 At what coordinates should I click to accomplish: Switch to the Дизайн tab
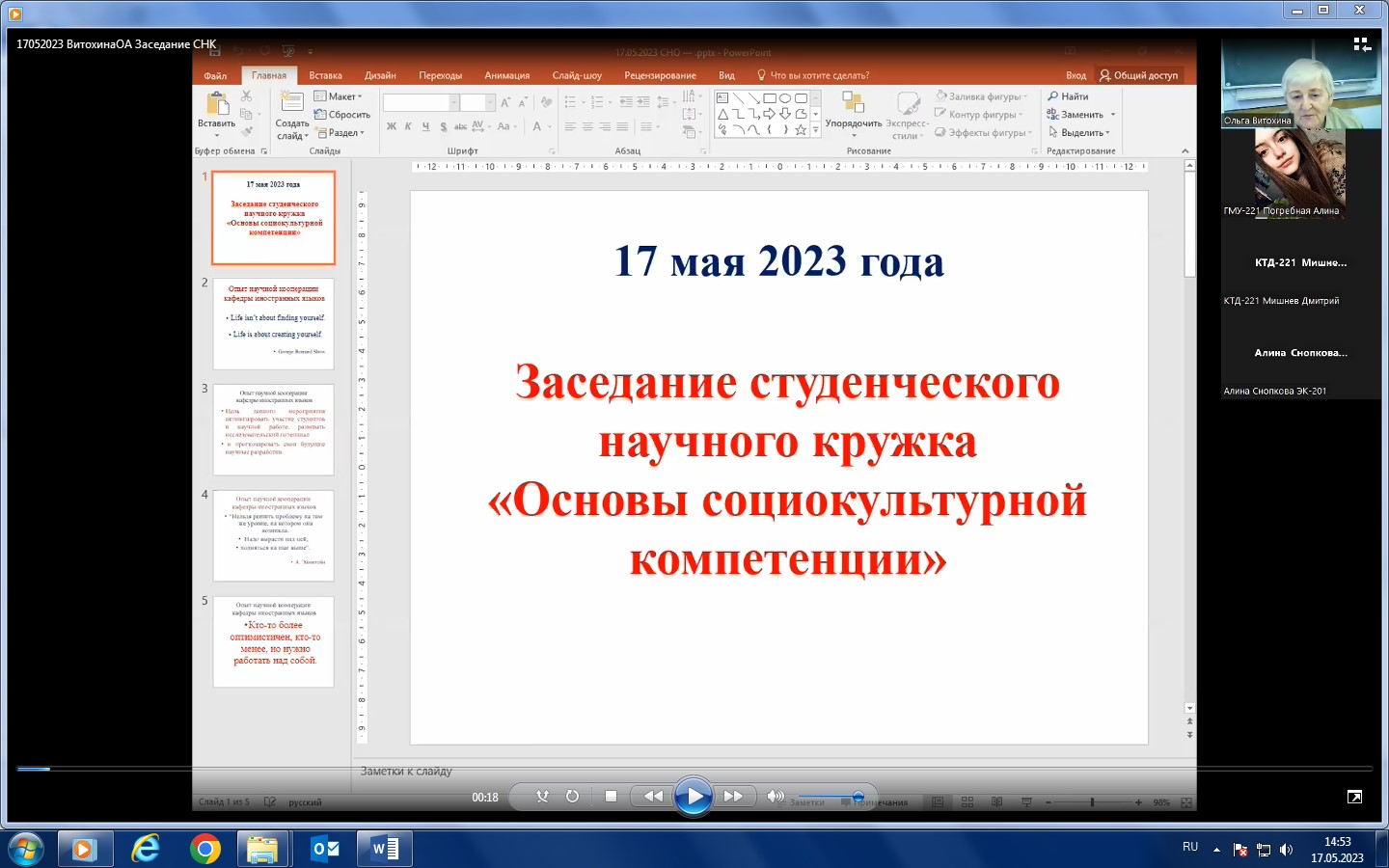coord(380,75)
